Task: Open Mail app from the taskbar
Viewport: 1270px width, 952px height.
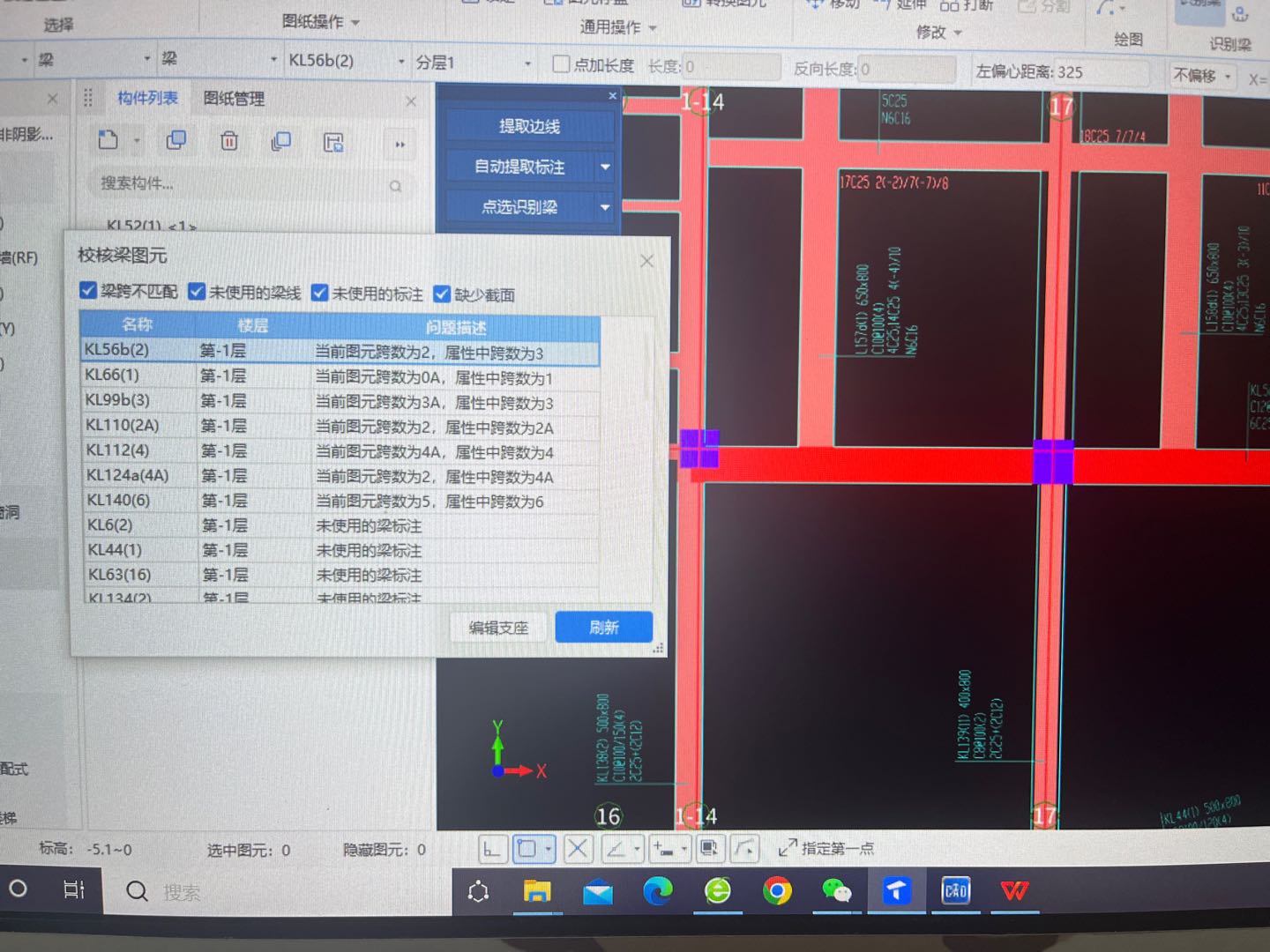Action: pyautogui.click(x=598, y=892)
